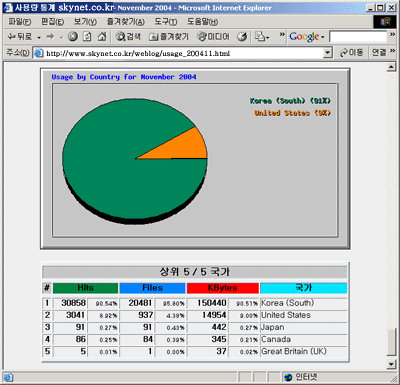Click the vertical scrollbar down arrow
The width and height of the screenshot is (400, 385).
391,364
